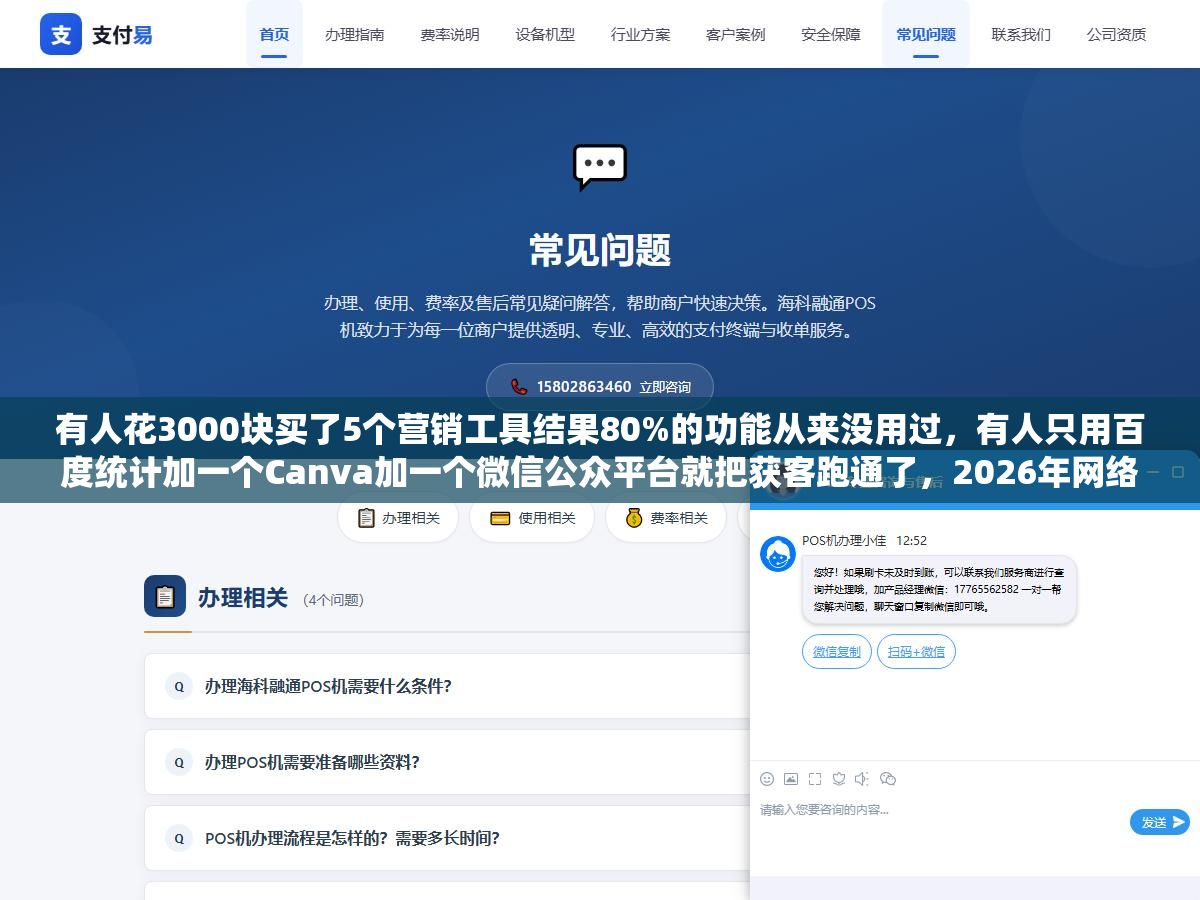This screenshot has width=1200, height=900.
Task: Click Q icon for POS机办理流程是怎样的
Action: 179,838
